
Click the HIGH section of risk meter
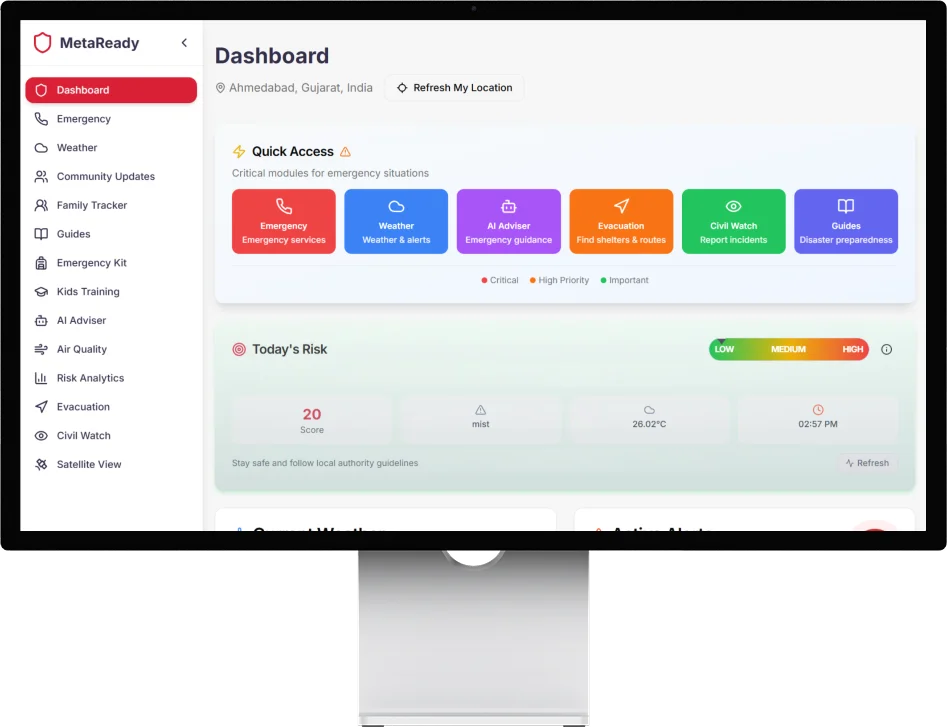853,349
